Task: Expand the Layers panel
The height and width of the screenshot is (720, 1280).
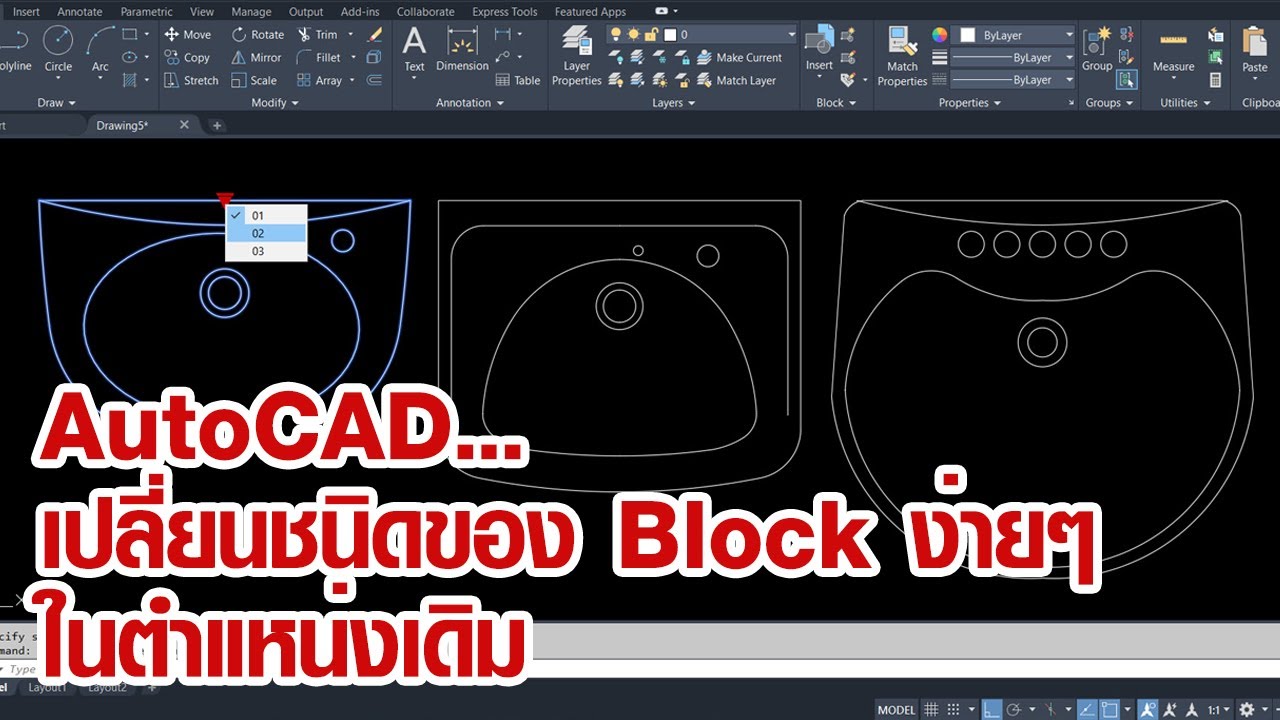Action: [674, 103]
